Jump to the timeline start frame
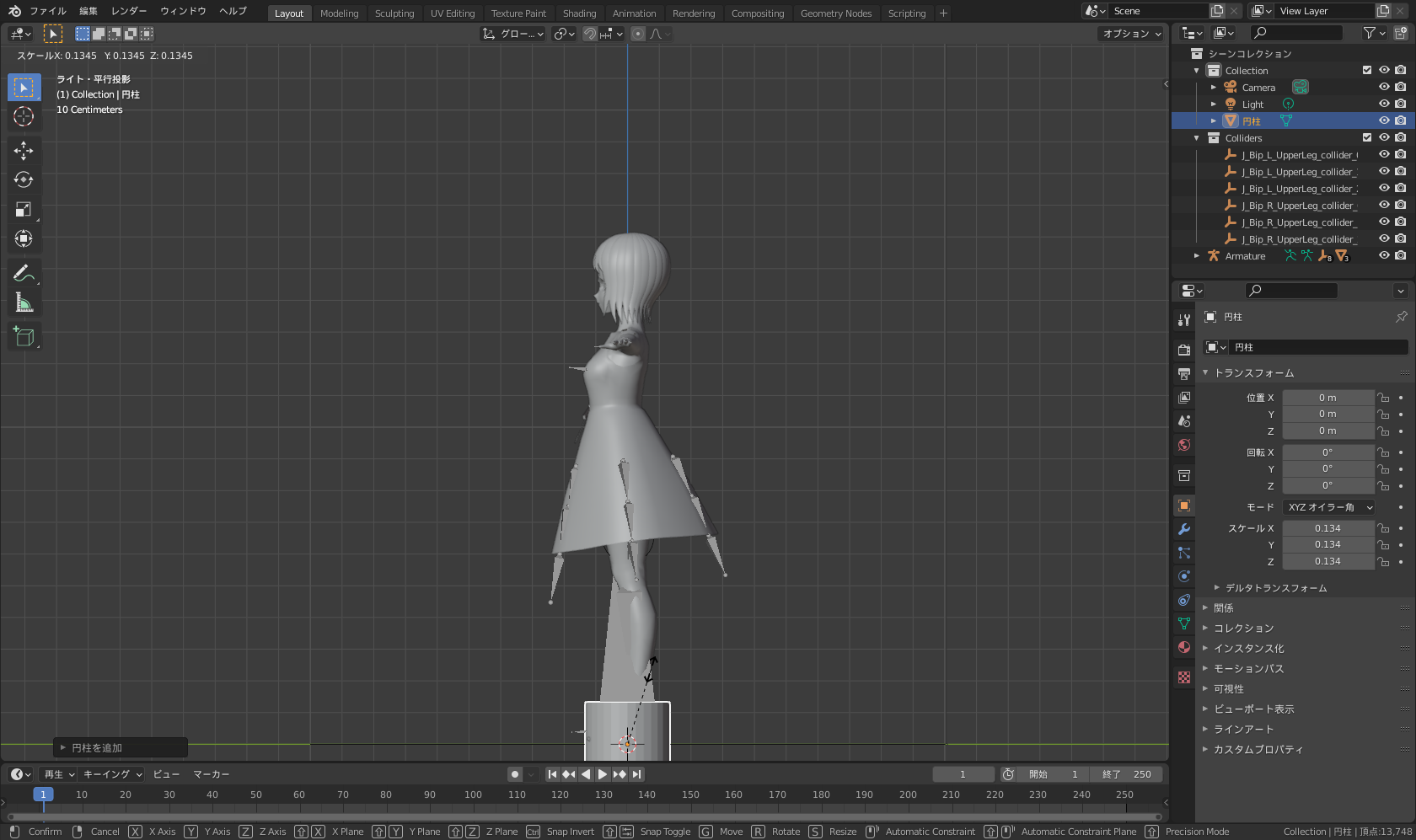 (x=552, y=774)
